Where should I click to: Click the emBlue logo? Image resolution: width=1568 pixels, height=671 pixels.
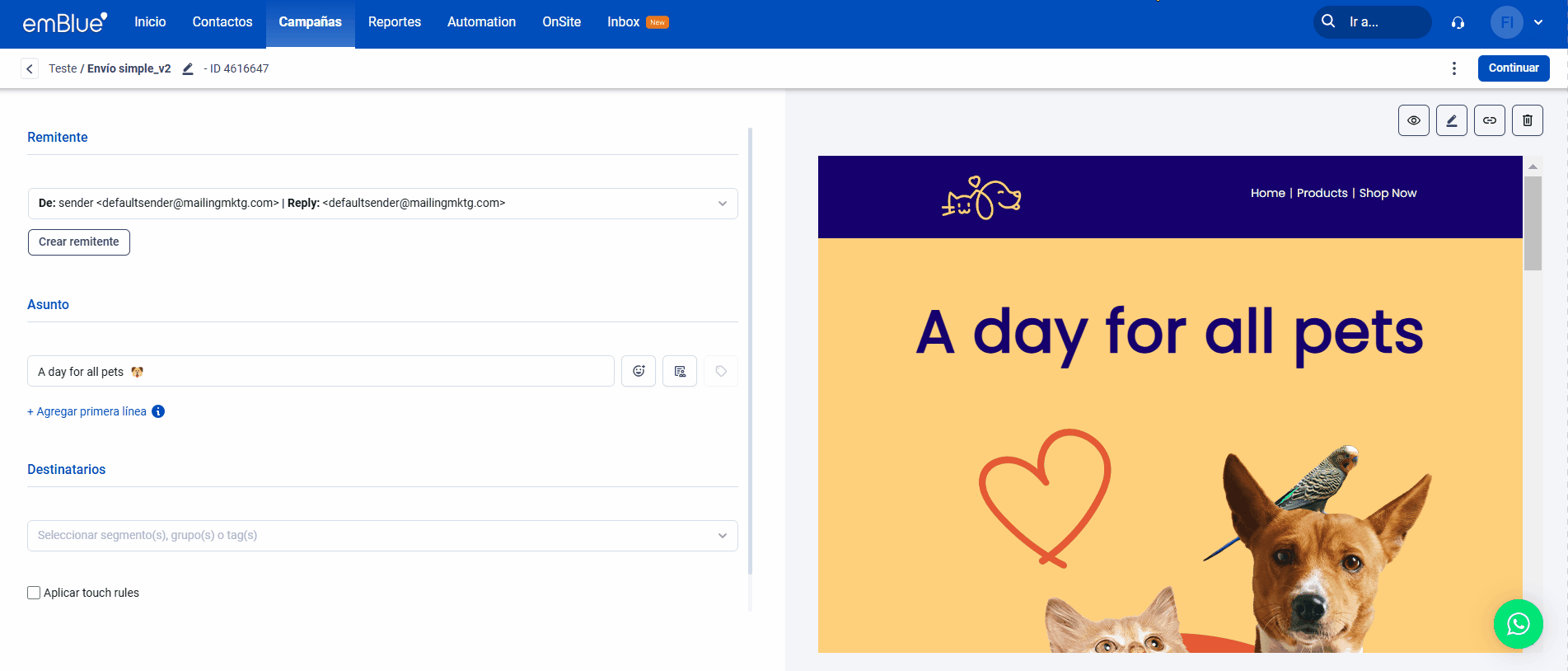[x=65, y=22]
